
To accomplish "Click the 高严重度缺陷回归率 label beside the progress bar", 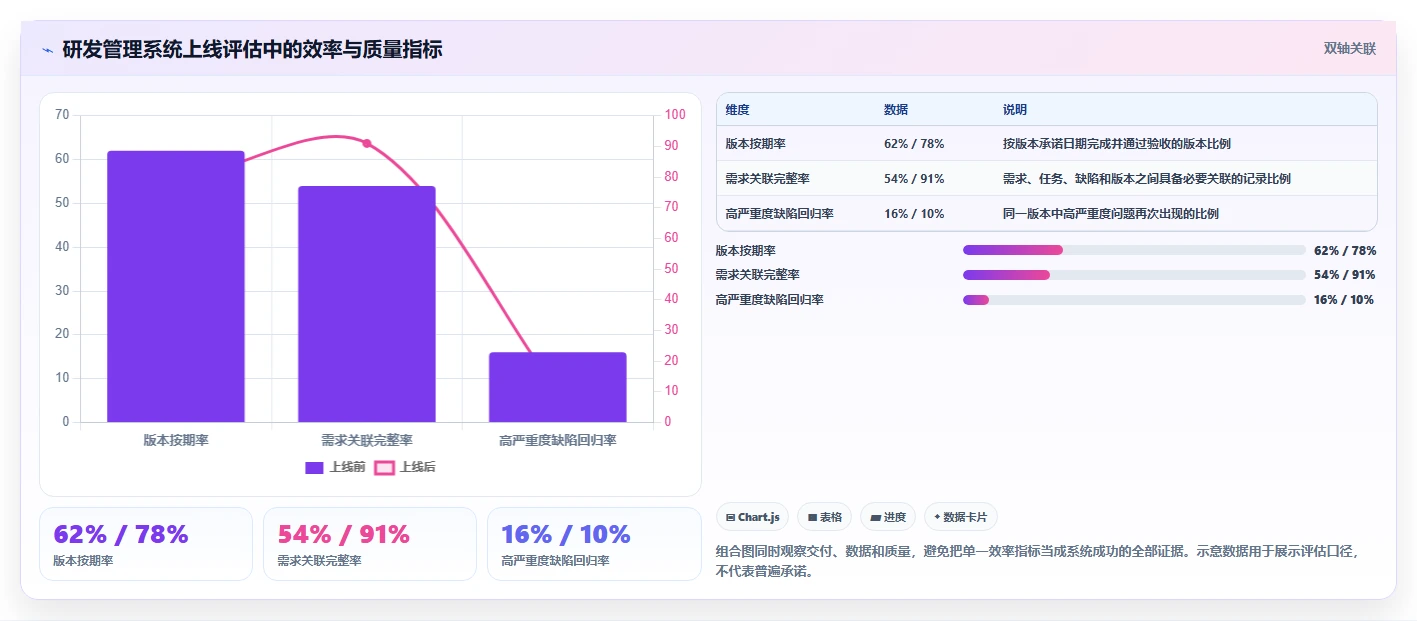I will coord(770,300).
